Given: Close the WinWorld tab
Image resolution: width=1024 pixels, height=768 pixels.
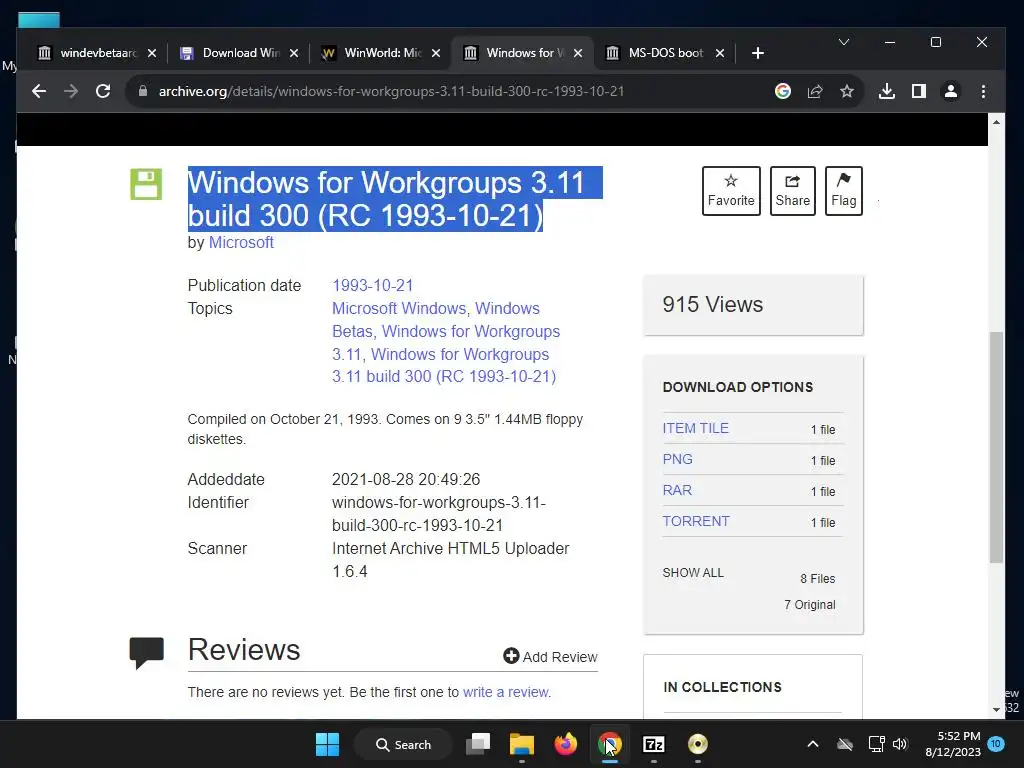Looking at the screenshot, I should [436, 53].
